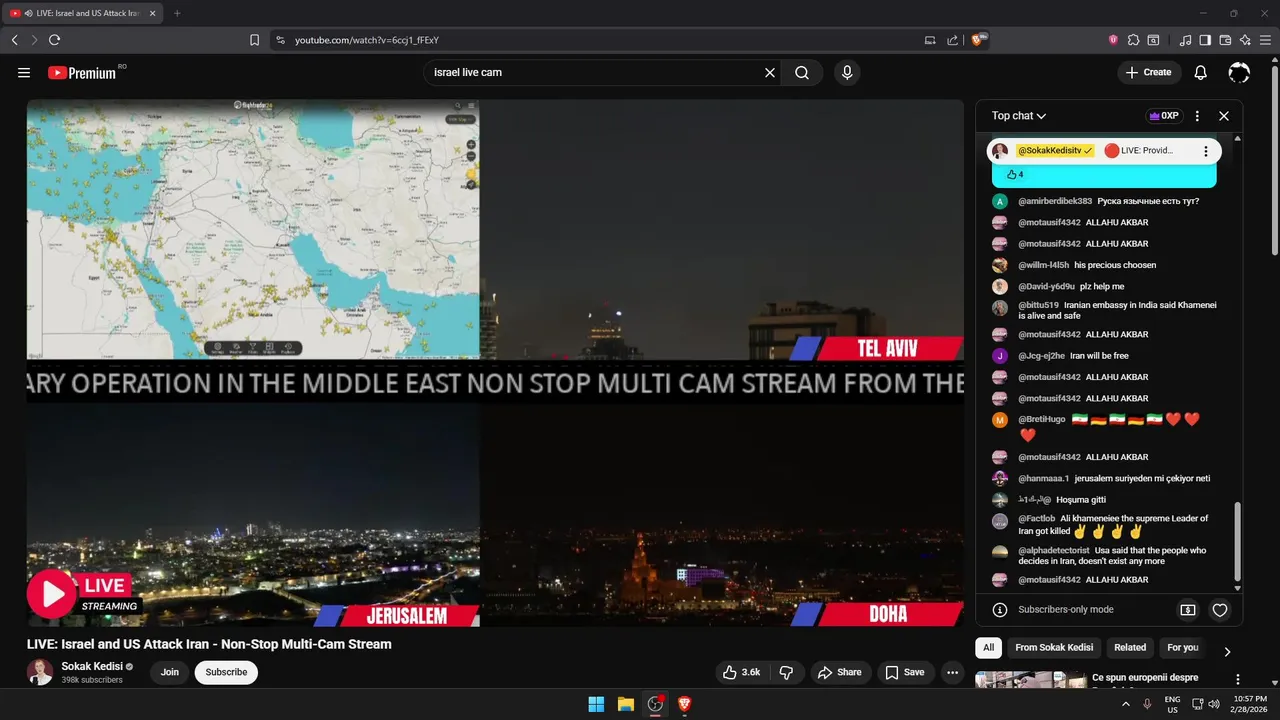This screenshot has width=1280, height=720.
Task: Submit search with the magnifier button
Action: click(x=802, y=73)
